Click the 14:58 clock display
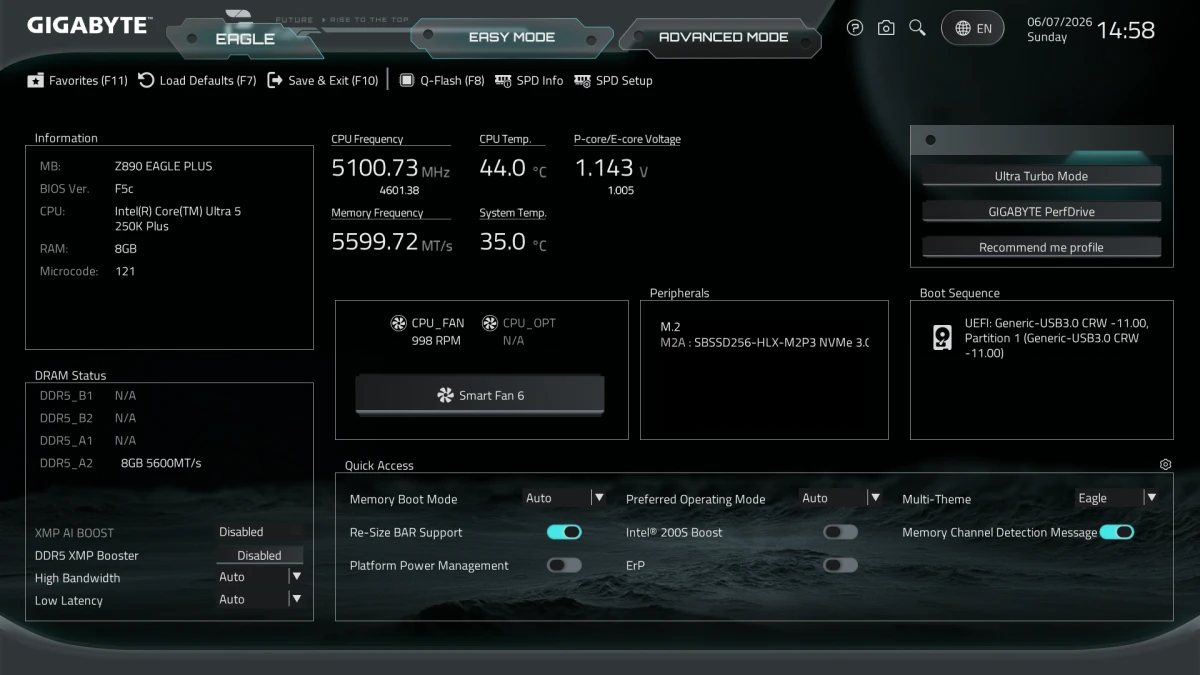Image resolution: width=1200 pixels, height=675 pixels. pyautogui.click(x=1126, y=30)
